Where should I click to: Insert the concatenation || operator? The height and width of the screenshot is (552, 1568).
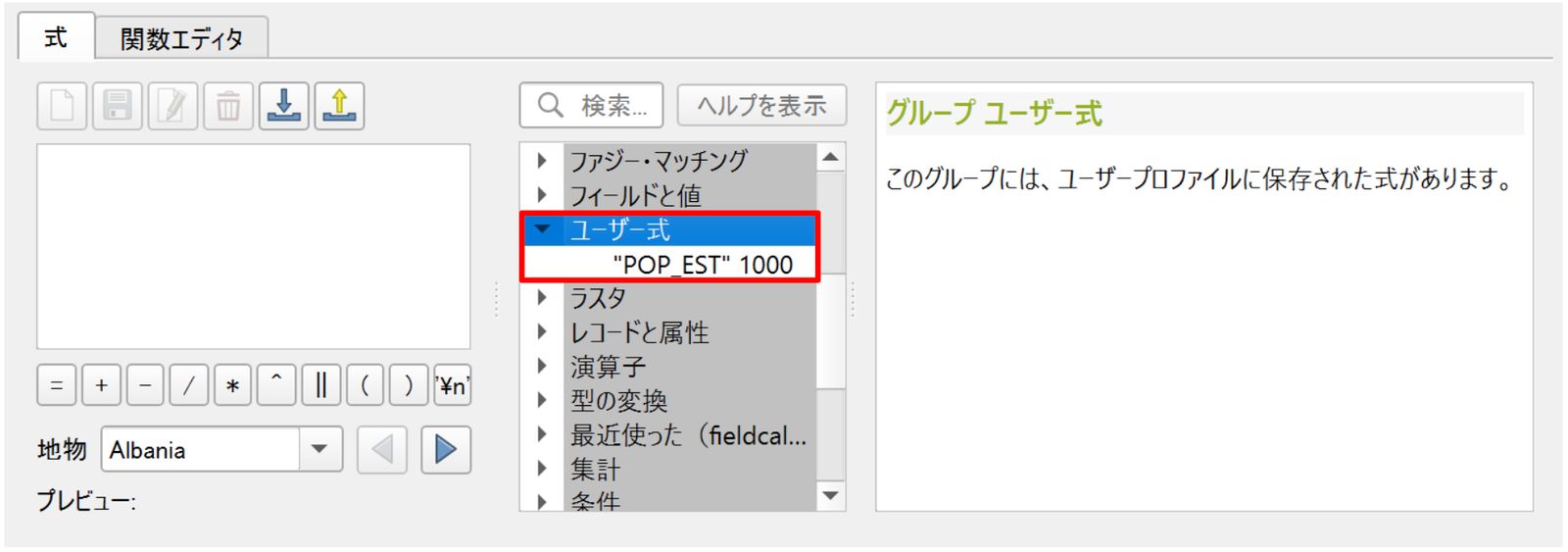click(320, 385)
